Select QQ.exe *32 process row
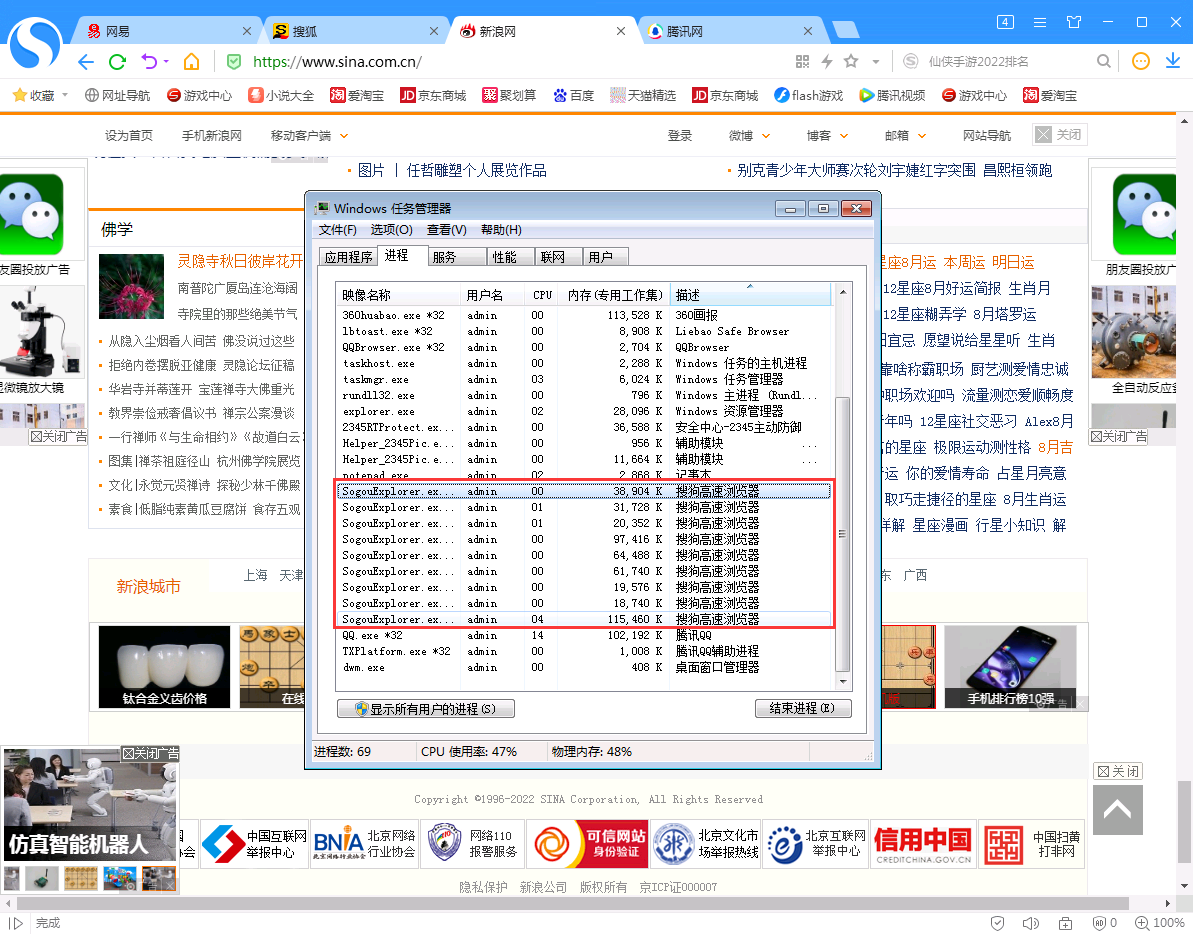The width and height of the screenshot is (1193, 934). point(584,635)
